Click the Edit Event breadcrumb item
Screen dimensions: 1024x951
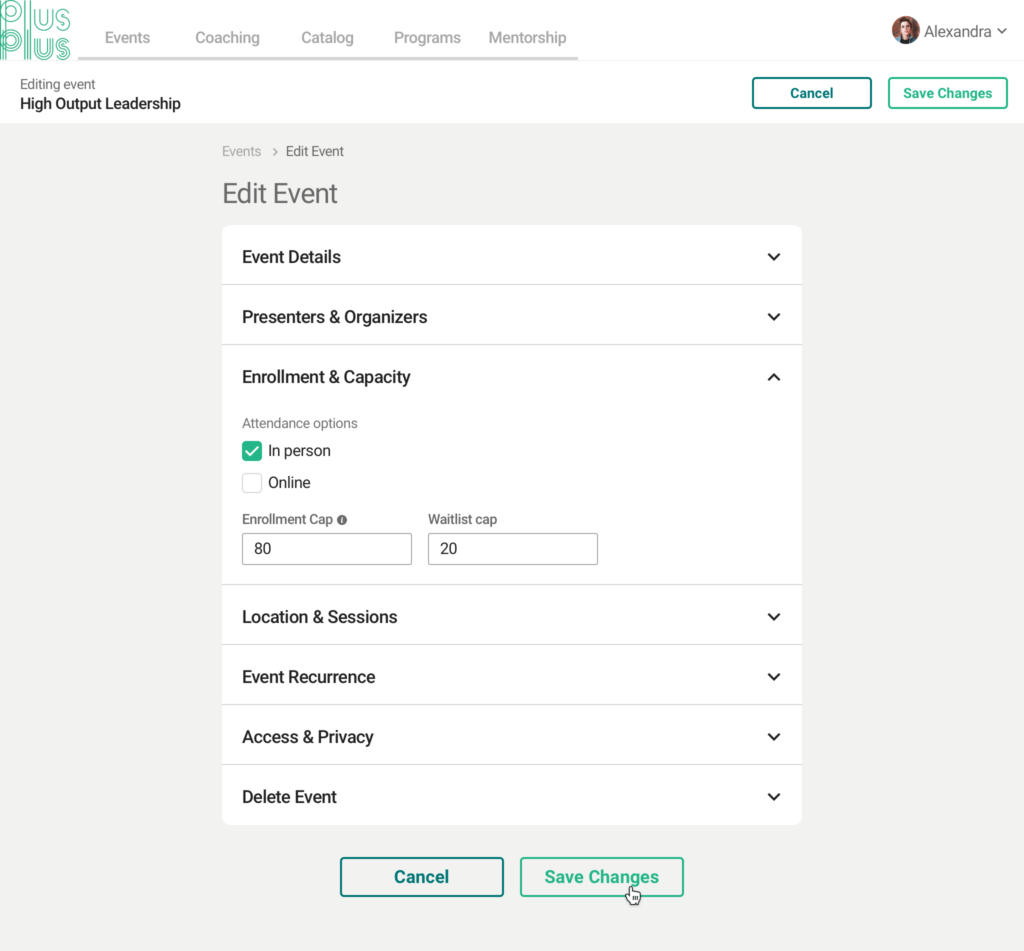(315, 152)
